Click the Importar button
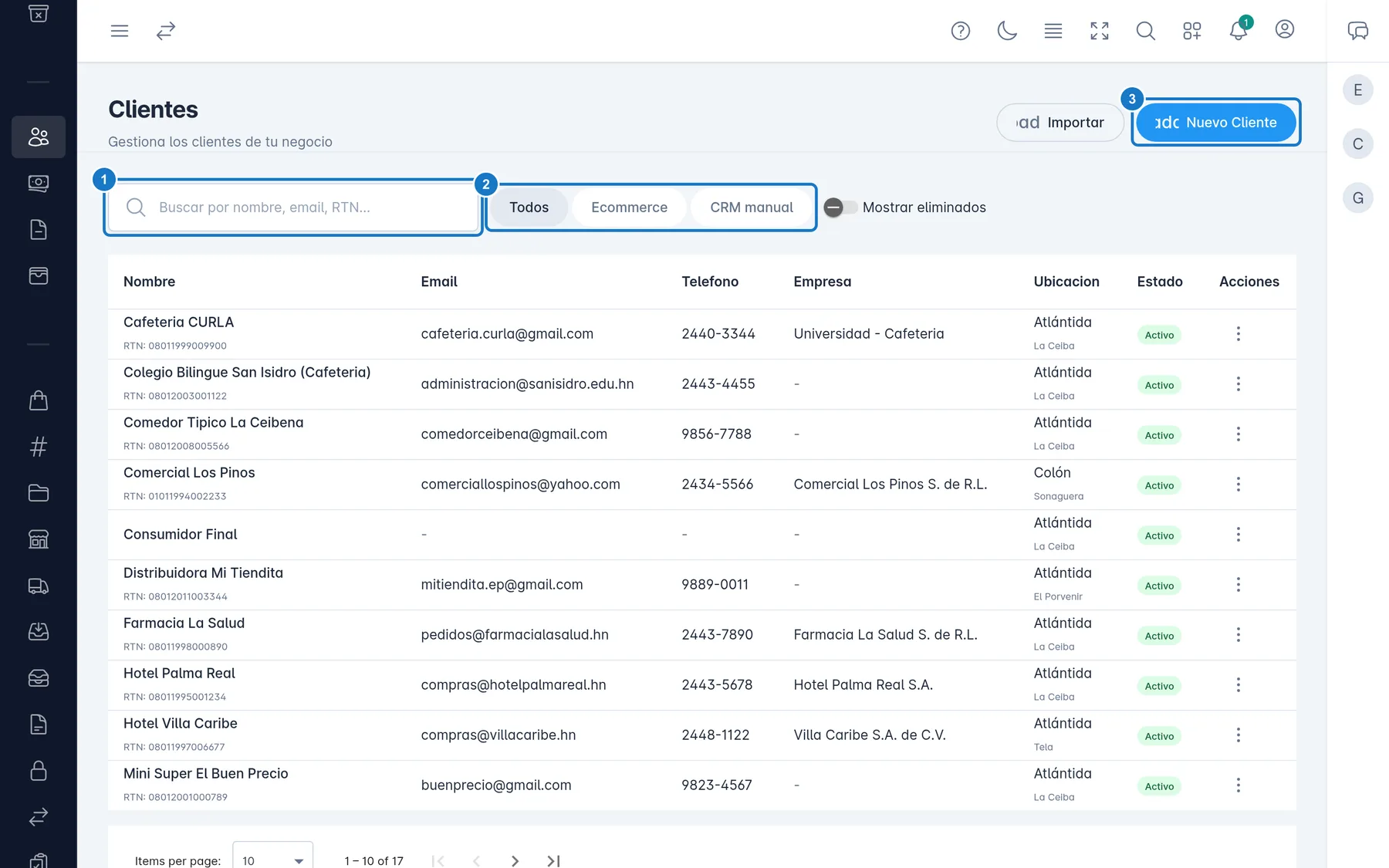The image size is (1389, 868). pyautogui.click(x=1060, y=123)
